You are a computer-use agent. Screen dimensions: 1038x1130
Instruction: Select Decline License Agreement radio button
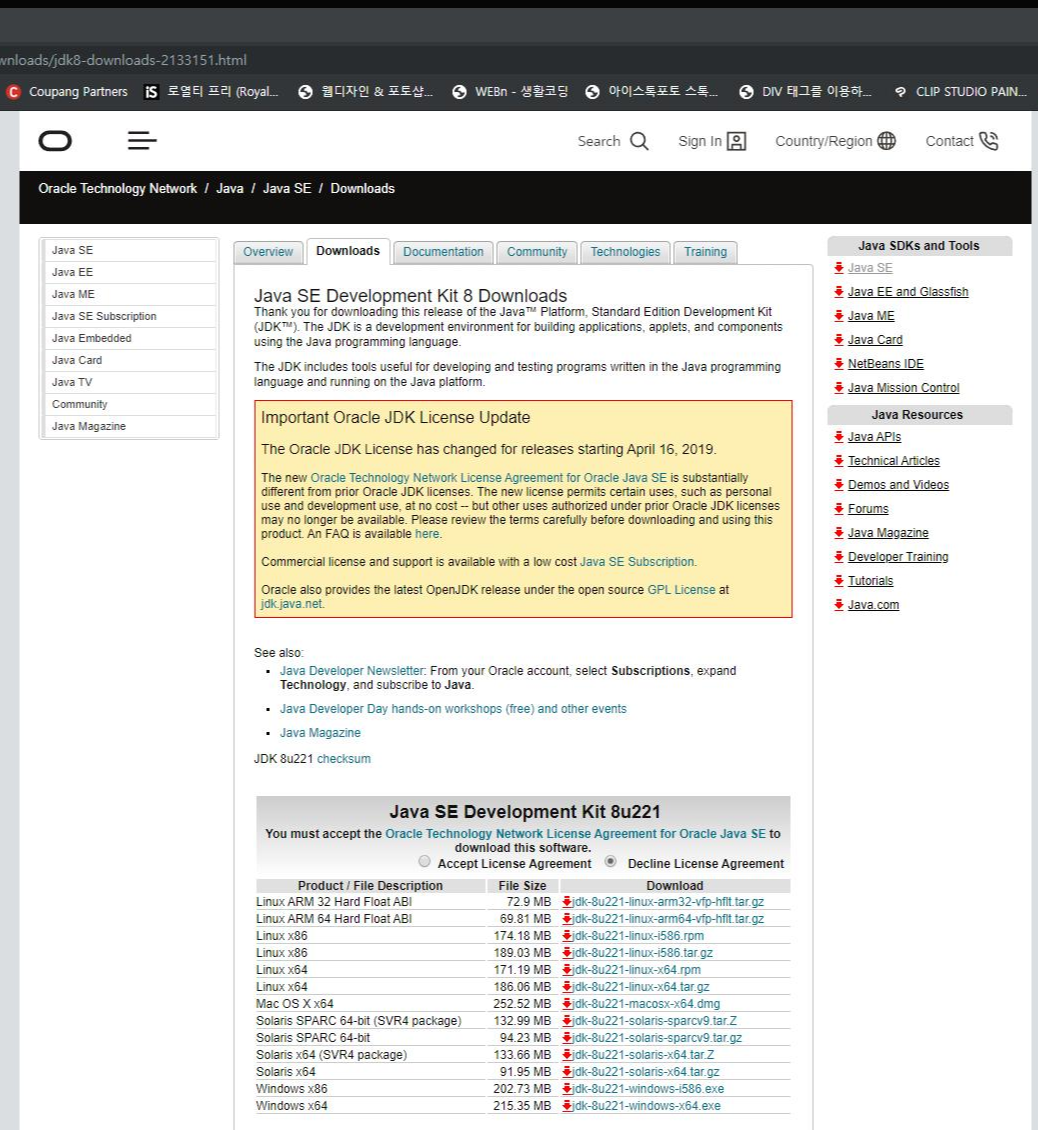(x=611, y=862)
